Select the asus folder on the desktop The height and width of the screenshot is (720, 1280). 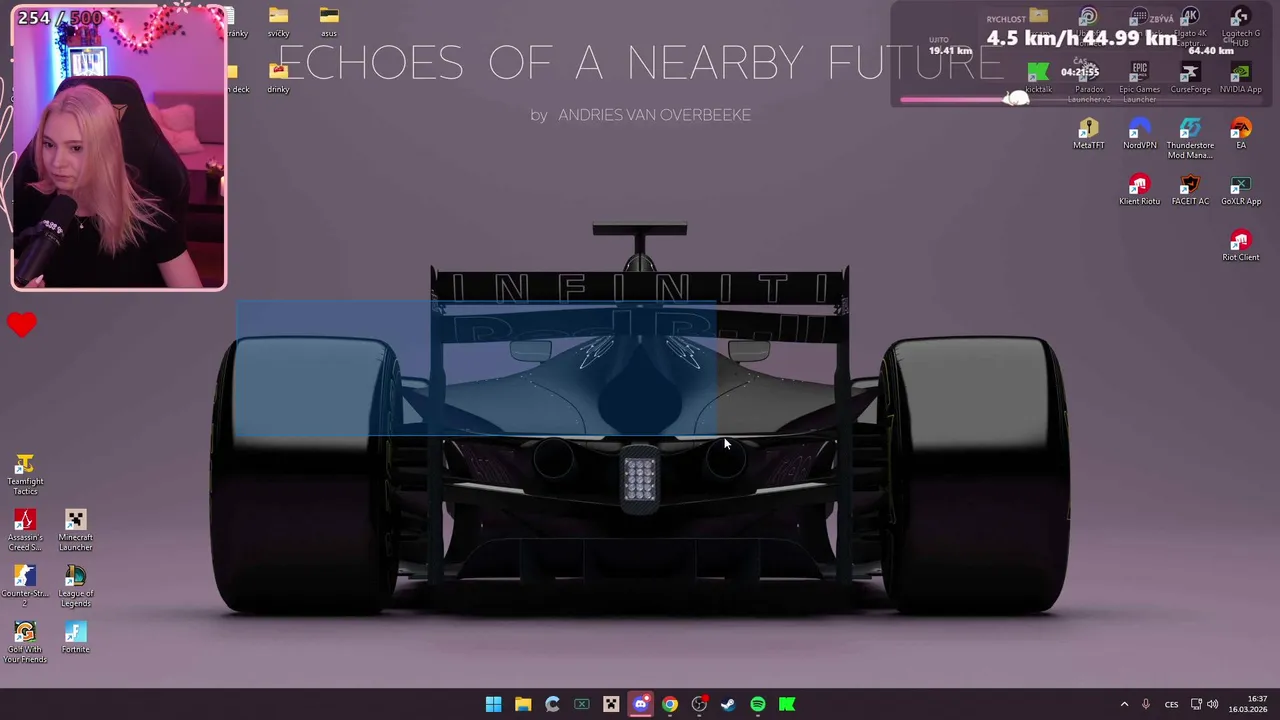point(329,22)
